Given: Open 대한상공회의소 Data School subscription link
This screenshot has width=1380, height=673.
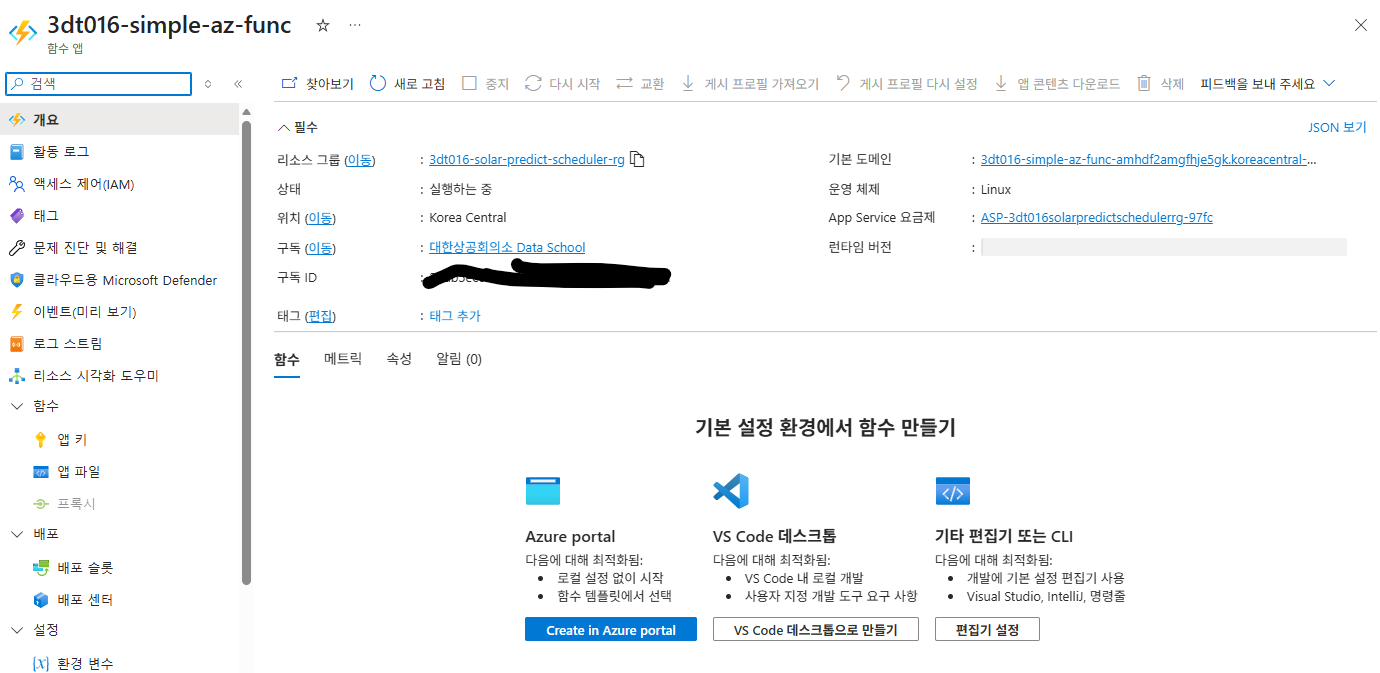Looking at the screenshot, I should [x=507, y=248].
